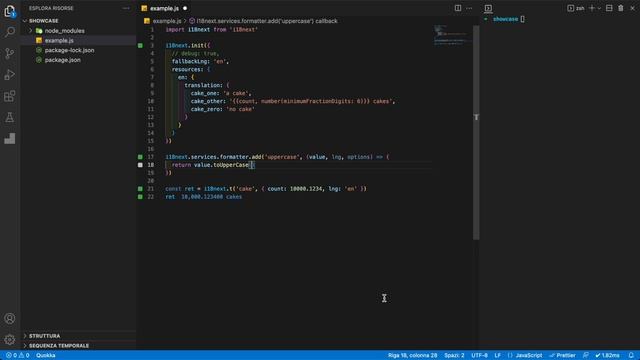
Task: Open the Search view in activity bar
Action: coord(9,32)
